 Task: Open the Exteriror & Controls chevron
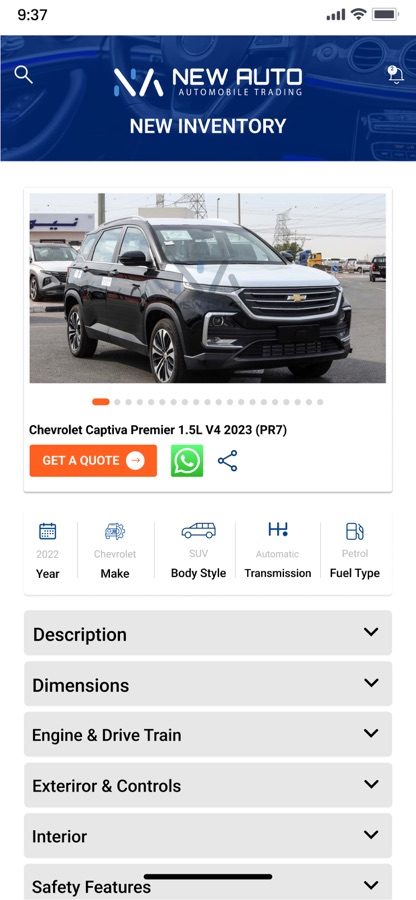click(371, 784)
